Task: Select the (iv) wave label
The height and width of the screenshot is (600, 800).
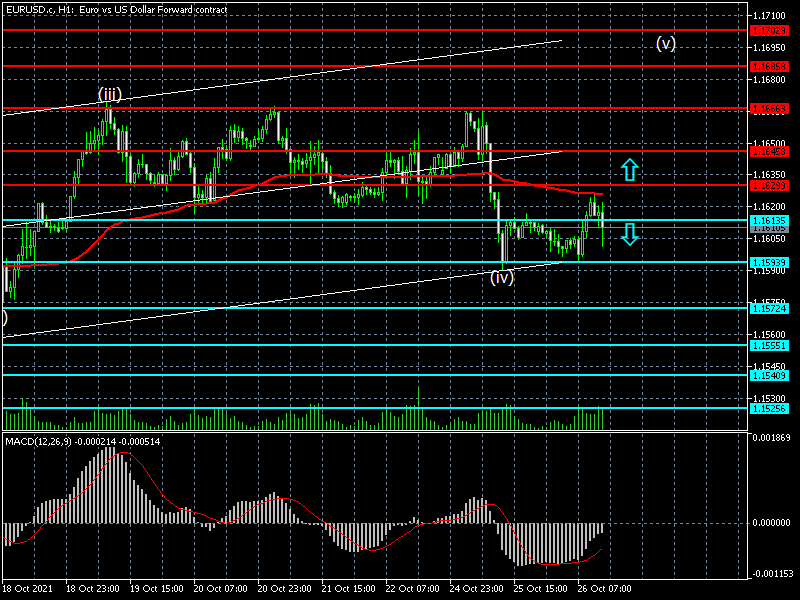Action: pos(502,278)
